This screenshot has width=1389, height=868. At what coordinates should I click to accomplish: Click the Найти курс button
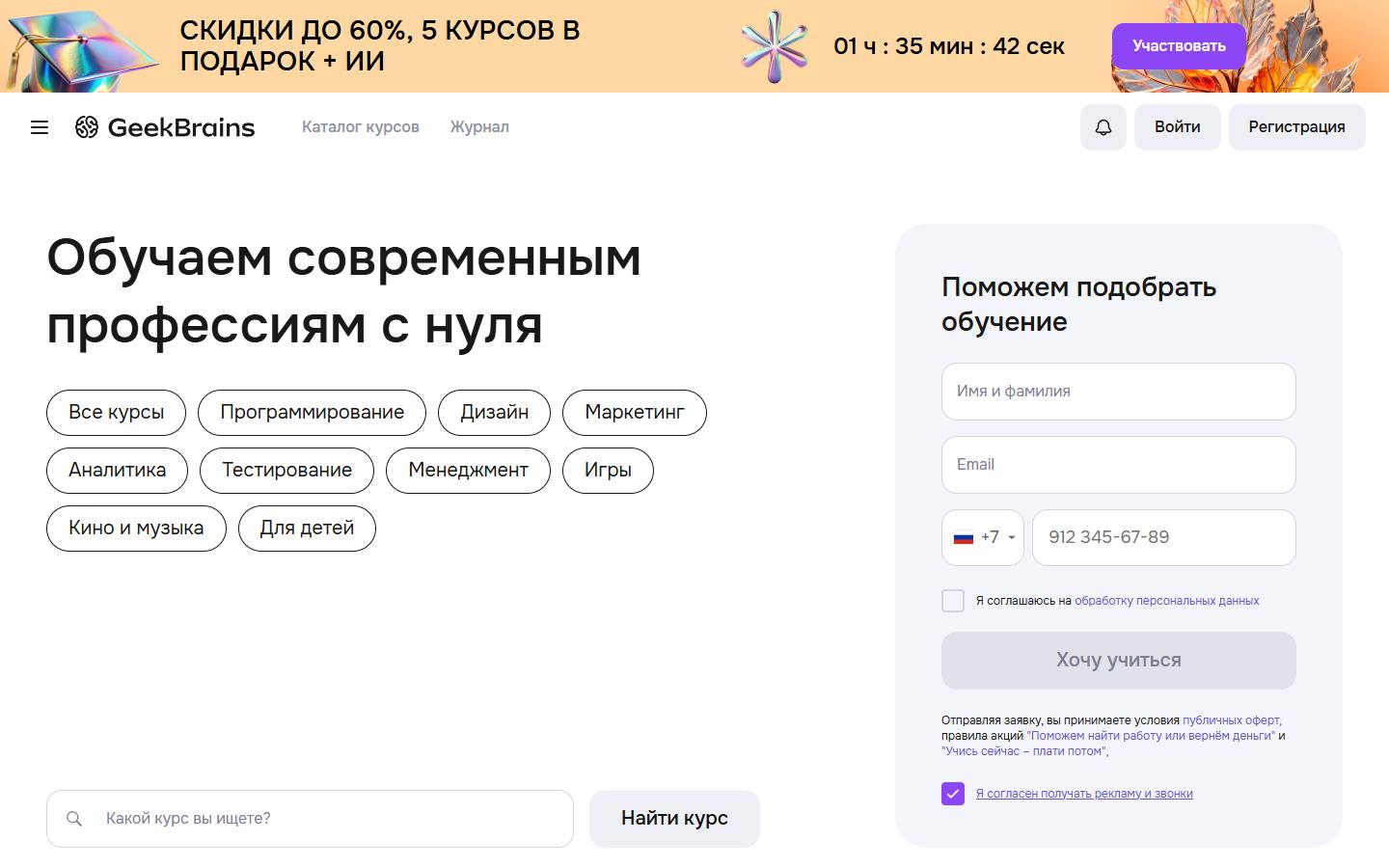[x=674, y=819]
